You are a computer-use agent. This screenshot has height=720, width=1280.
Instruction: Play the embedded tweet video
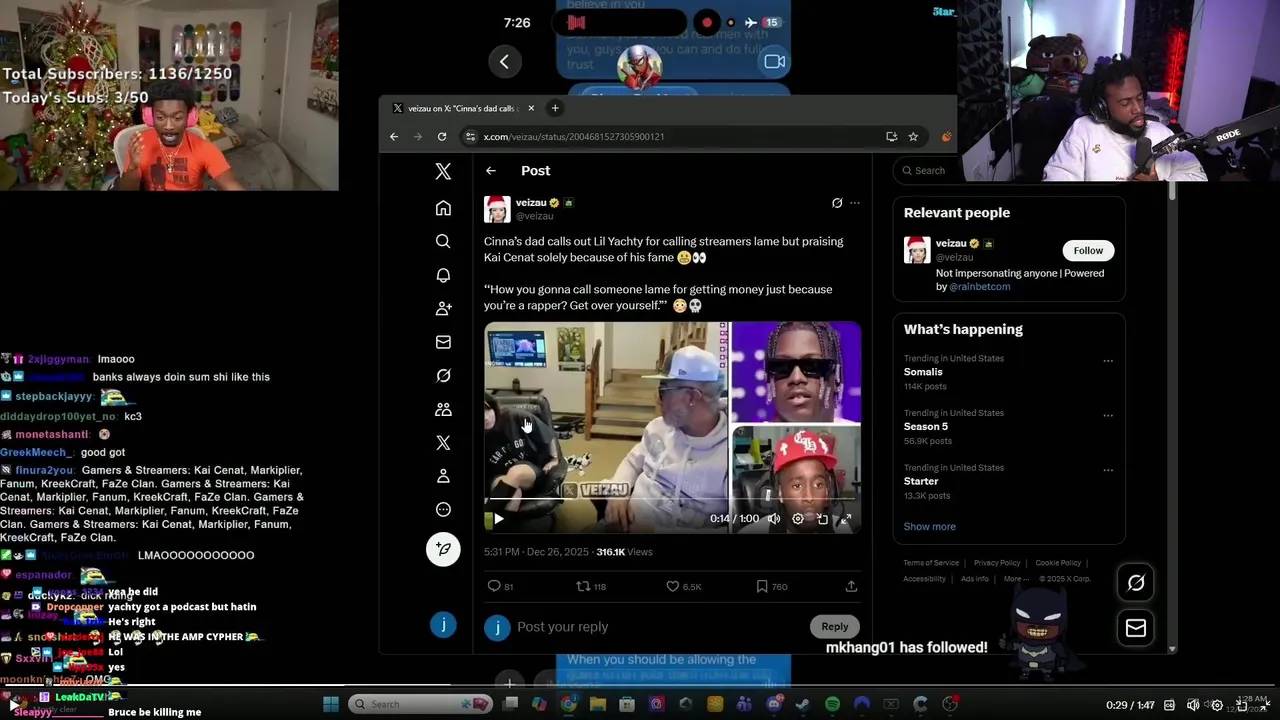tap(498, 519)
